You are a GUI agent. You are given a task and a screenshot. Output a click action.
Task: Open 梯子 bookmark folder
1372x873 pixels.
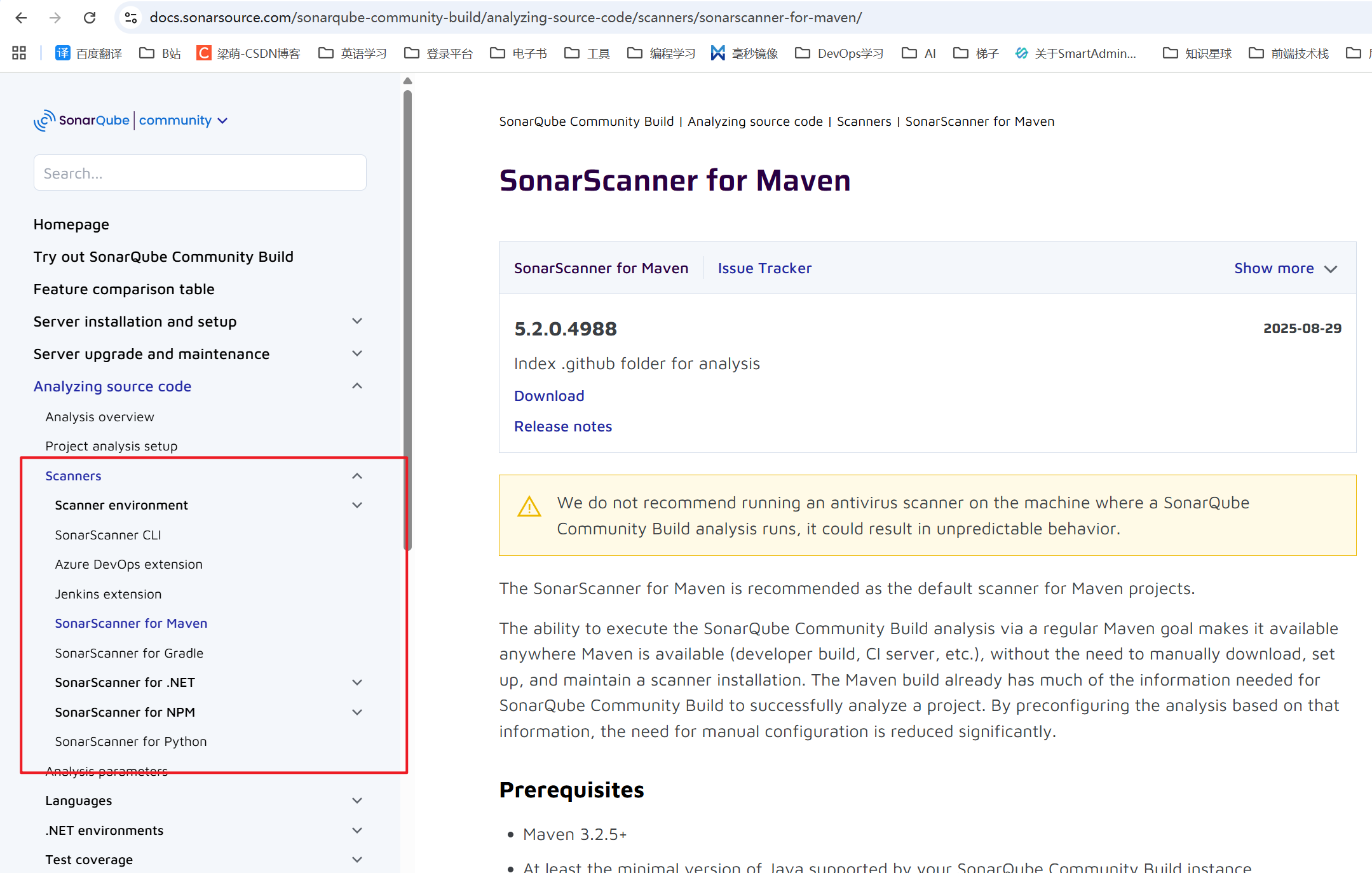point(976,53)
